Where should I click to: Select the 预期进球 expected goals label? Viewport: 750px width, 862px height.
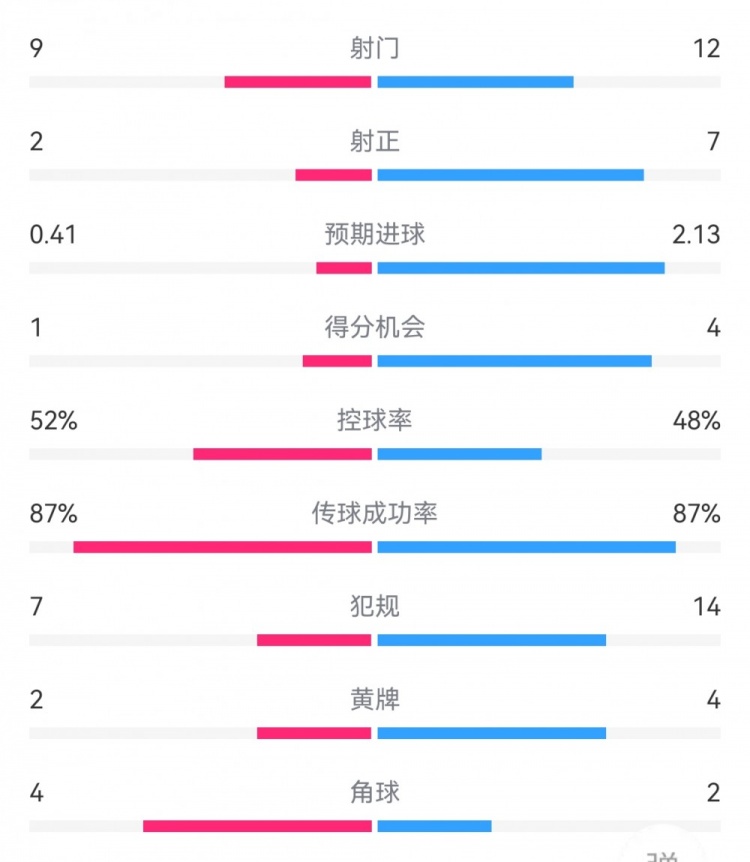[x=375, y=234]
